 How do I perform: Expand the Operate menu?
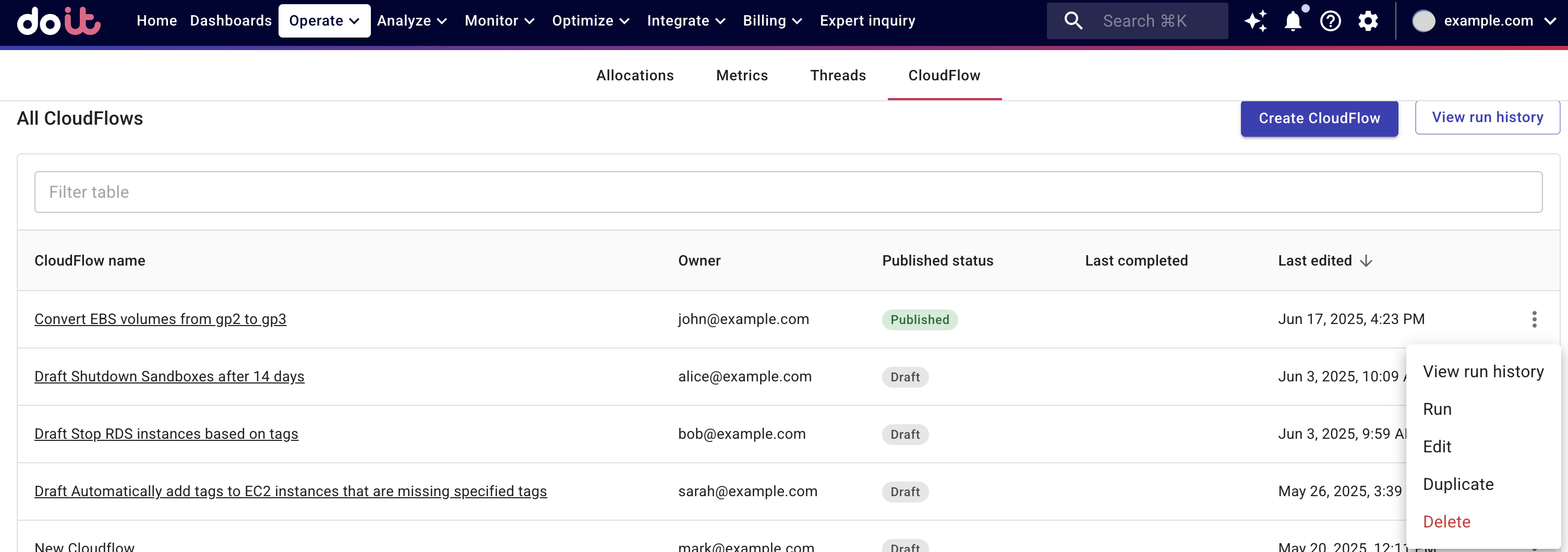click(324, 21)
